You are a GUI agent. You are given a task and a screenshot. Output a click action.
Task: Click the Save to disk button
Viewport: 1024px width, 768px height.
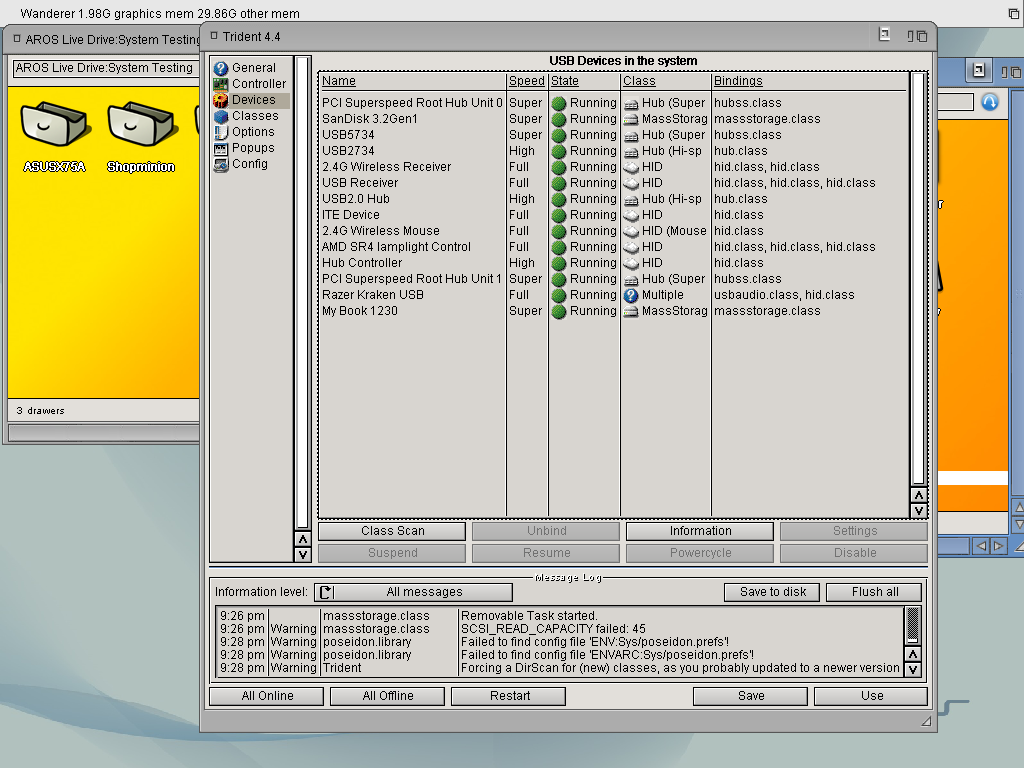[x=773, y=592]
